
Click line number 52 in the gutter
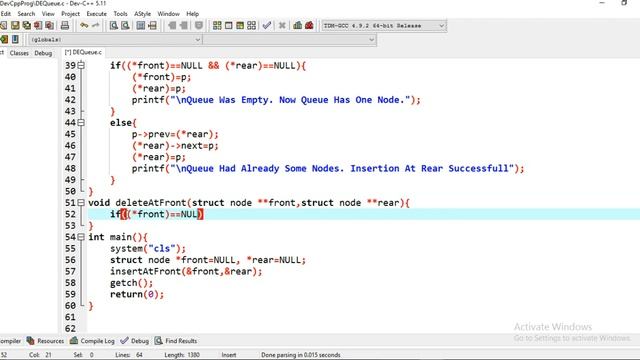pyautogui.click(x=70, y=214)
